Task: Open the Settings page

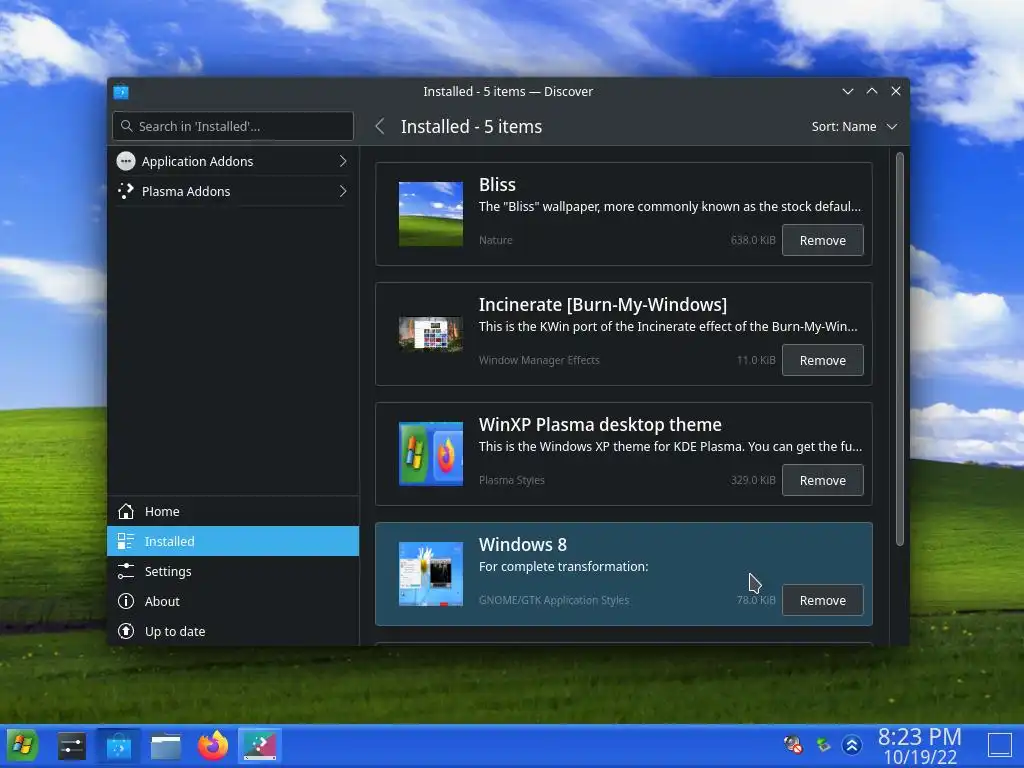Action: [233, 571]
